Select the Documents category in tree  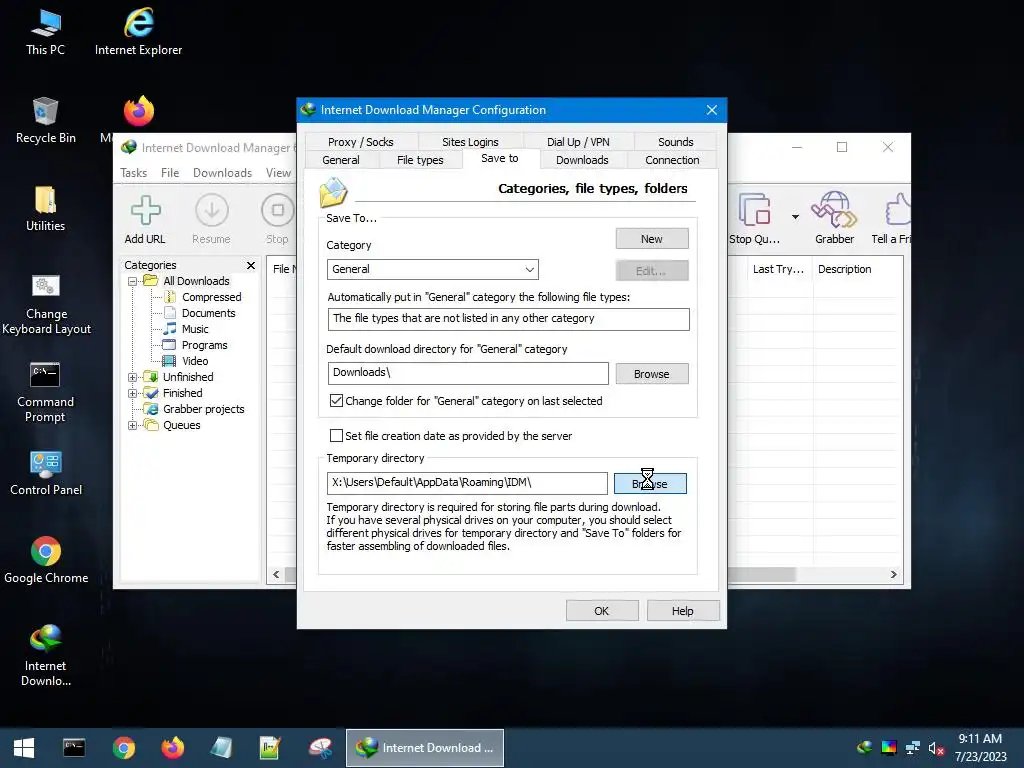pyautogui.click(x=208, y=313)
